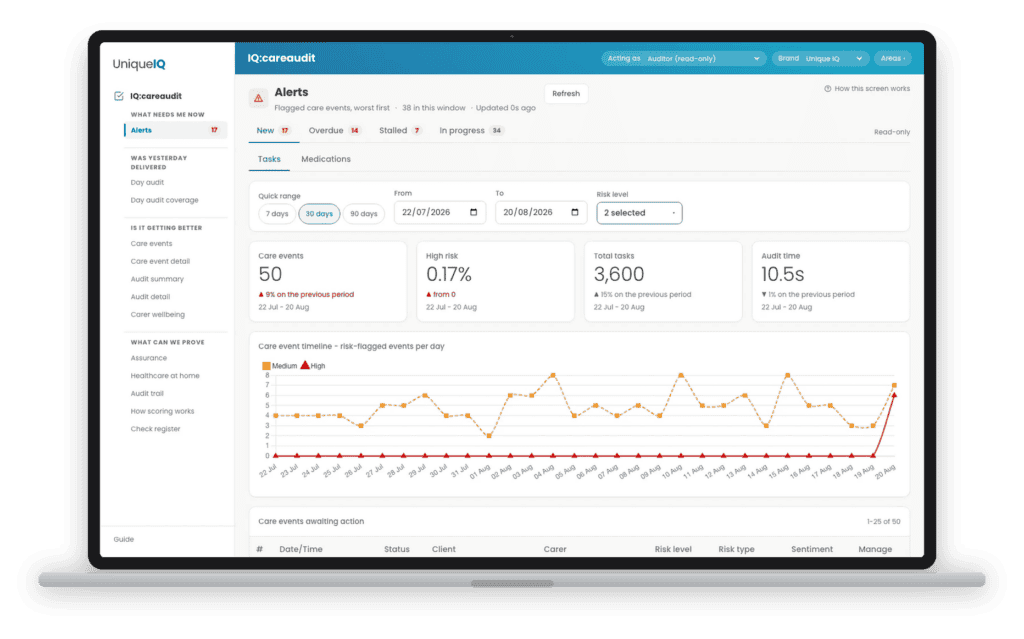This screenshot has height=639, width=1024.
Task: Open Care events in sidebar
Action: 152,244
